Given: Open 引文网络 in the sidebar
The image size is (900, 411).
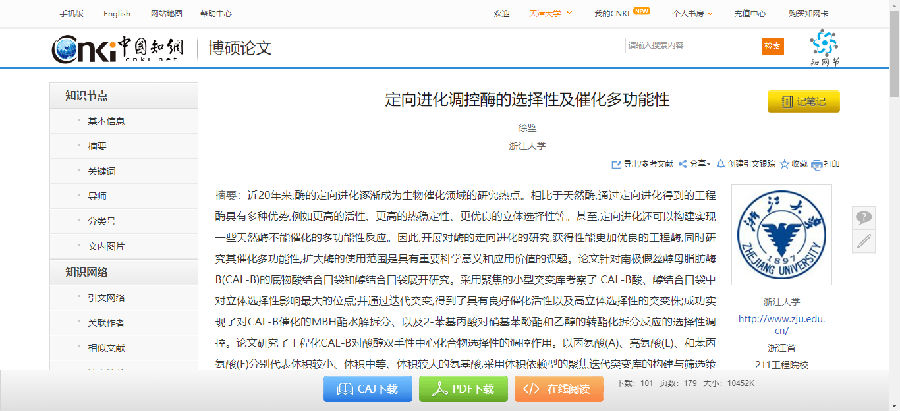Looking at the screenshot, I should (x=107, y=298).
